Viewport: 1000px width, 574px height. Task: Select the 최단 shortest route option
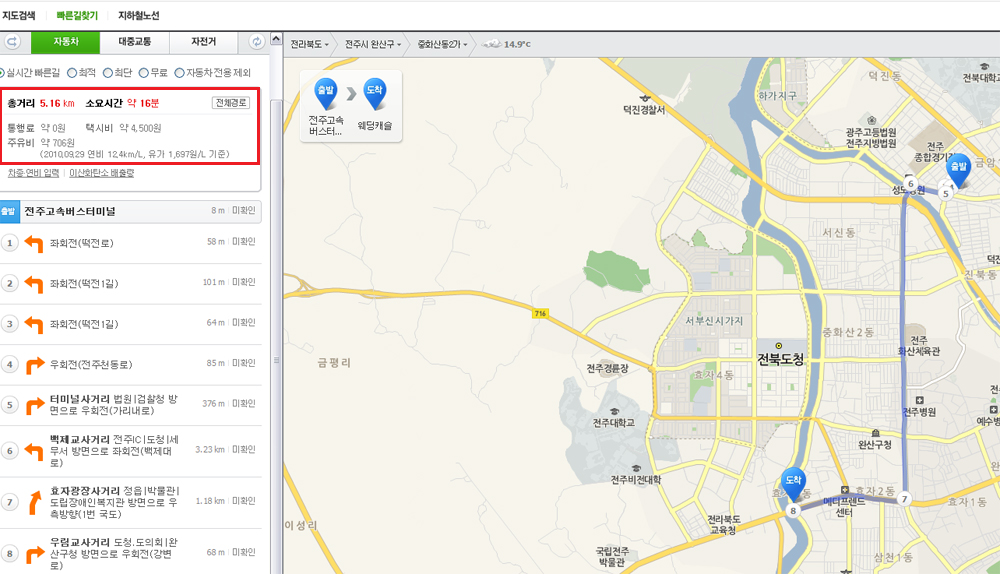pyautogui.click(x=108, y=72)
